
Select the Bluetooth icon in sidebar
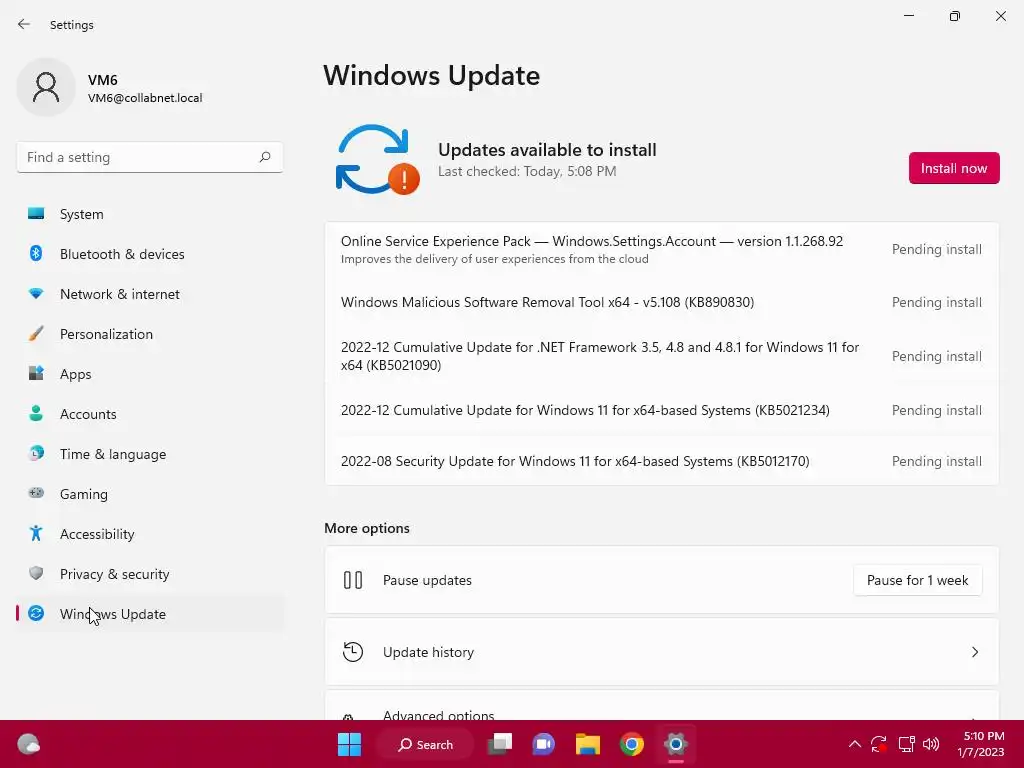click(36, 253)
